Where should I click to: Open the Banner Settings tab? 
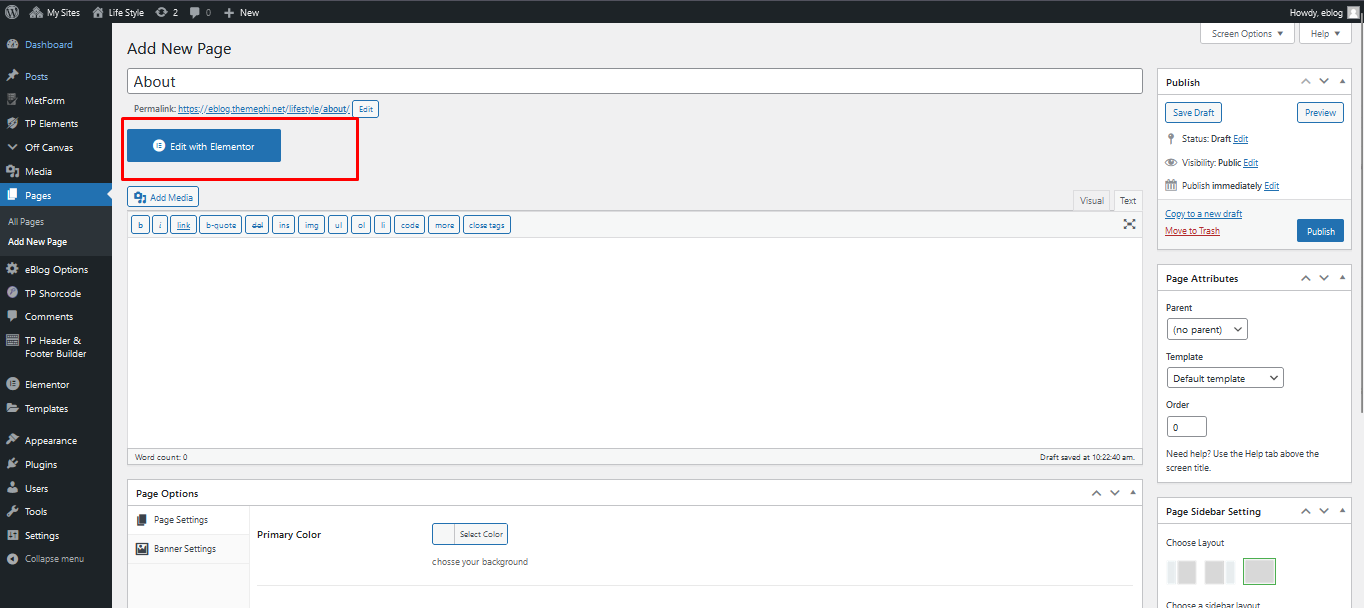coord(184,549)
